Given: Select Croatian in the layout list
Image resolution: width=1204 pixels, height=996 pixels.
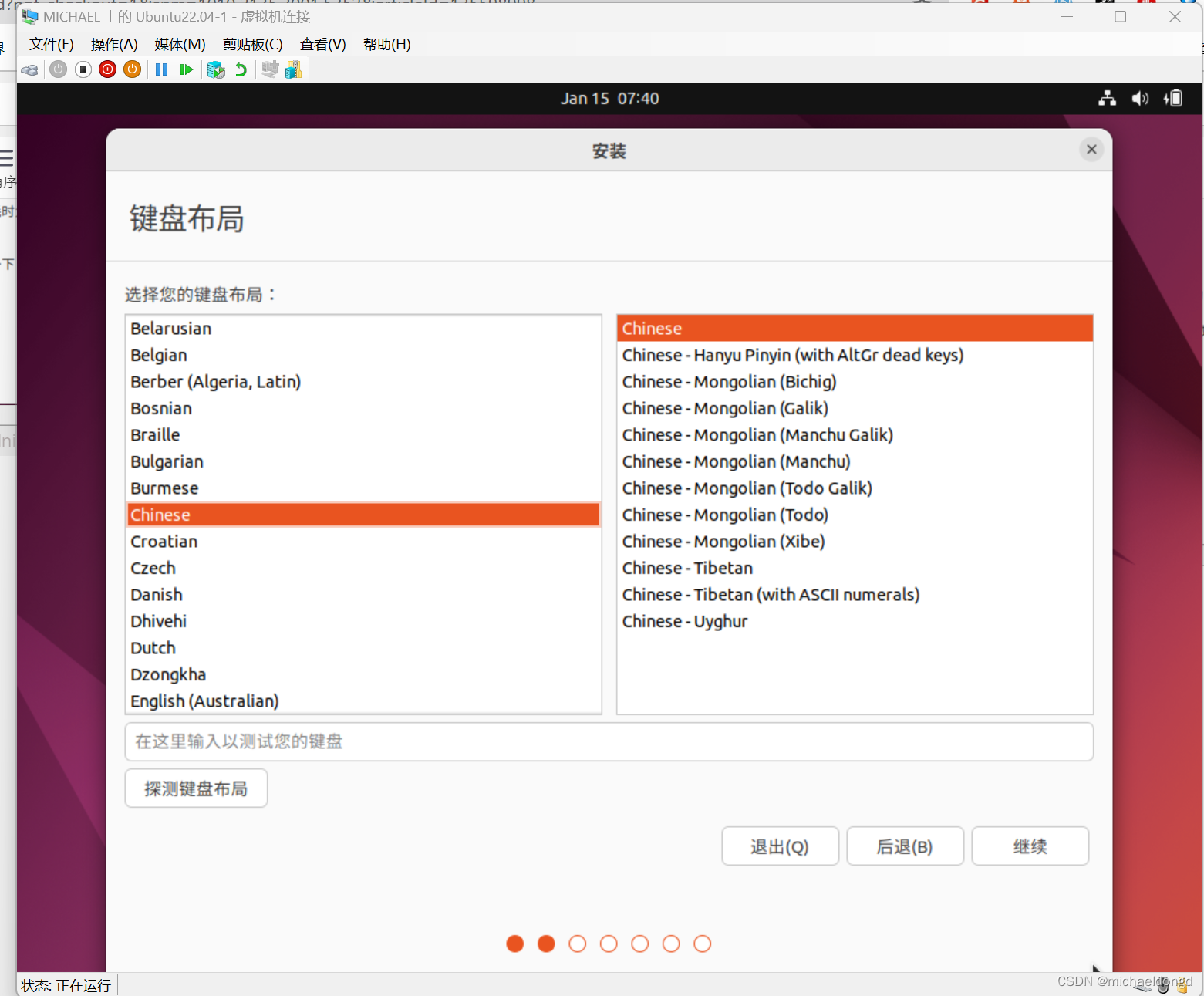Looking at the screenshot, I should [x=363, y=542].
